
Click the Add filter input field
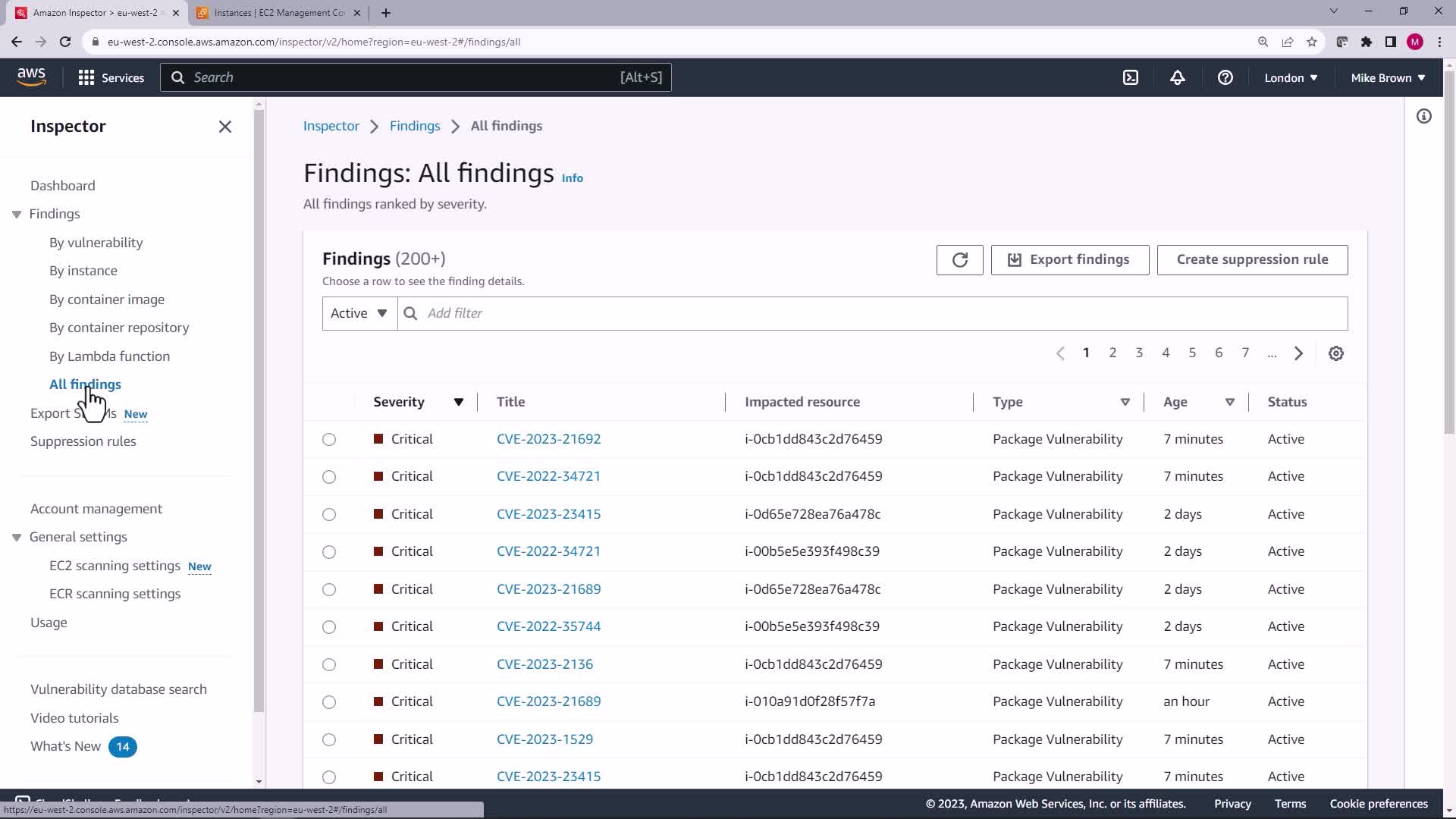(x=872, y=313)
